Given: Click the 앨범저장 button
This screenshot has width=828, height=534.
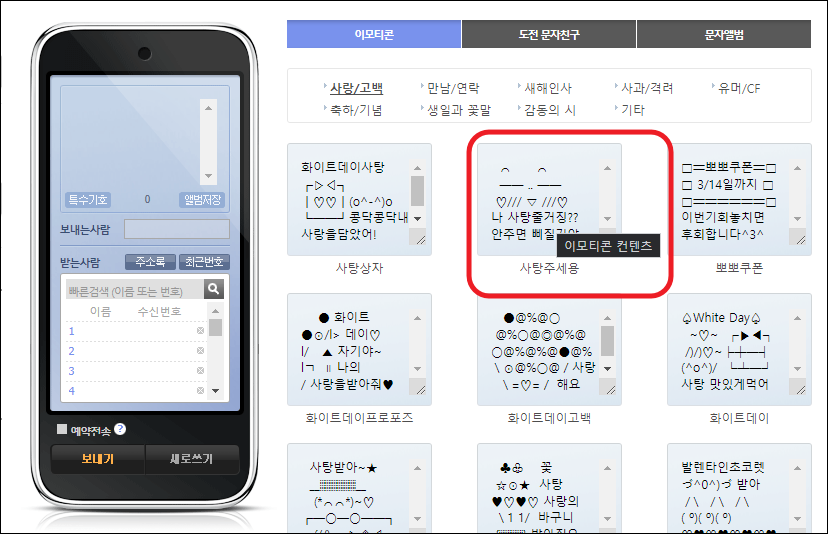Looking at the screenshot, I should pyautogui.click(x=202, y=200).
